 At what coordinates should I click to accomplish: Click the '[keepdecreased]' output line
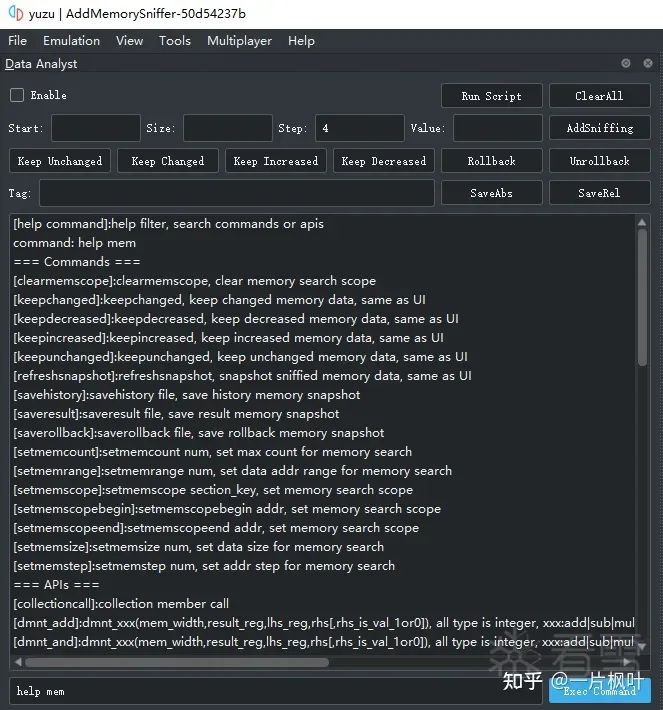coord(236,319)
